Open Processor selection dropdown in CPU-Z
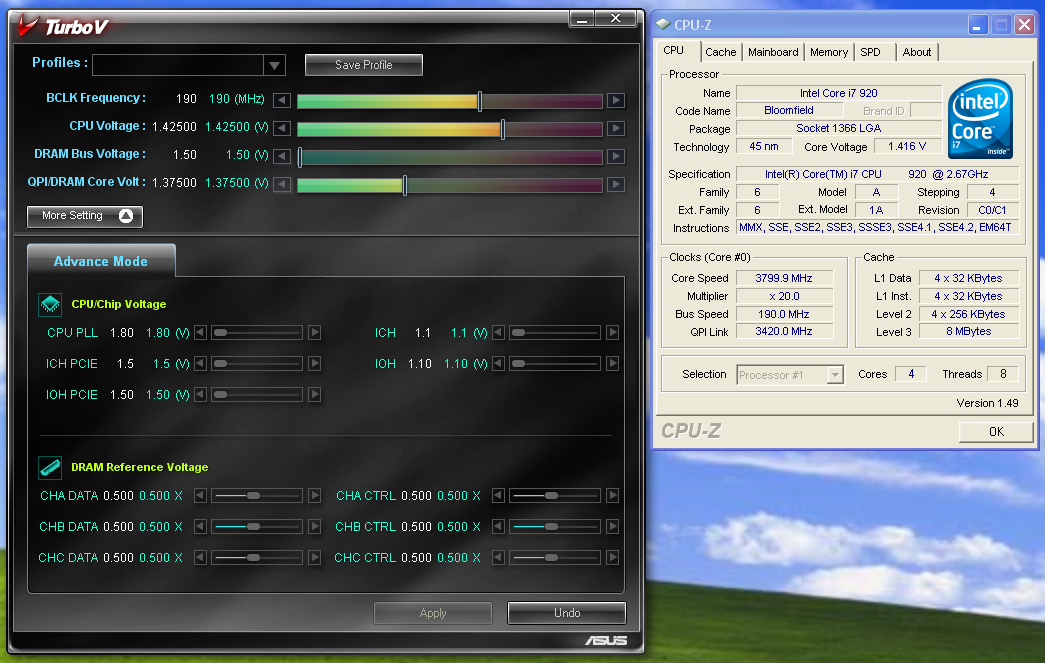The image size is (1045, 663). click(835, 375)
